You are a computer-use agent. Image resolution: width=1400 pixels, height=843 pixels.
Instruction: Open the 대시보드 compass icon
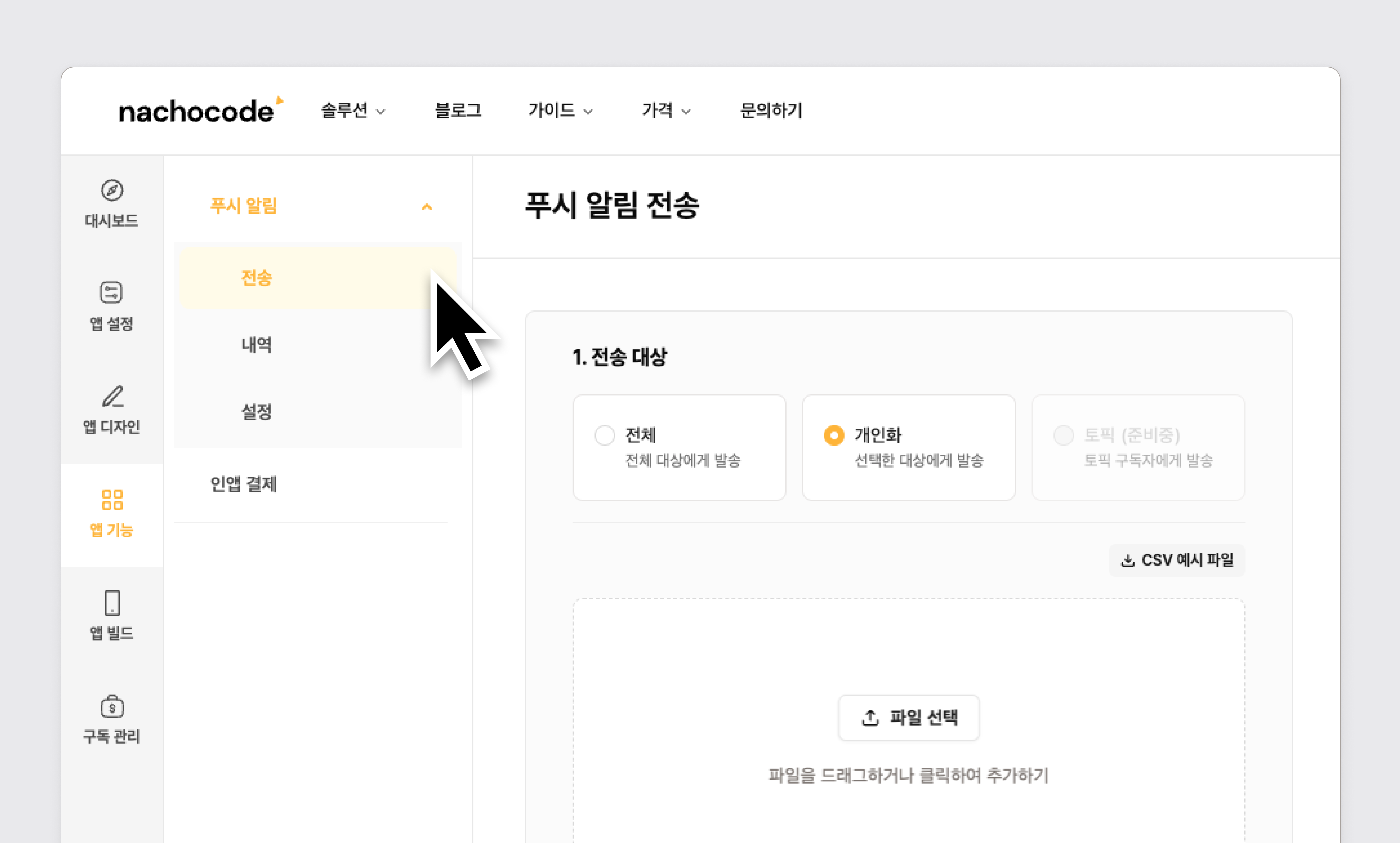[112, 190]
